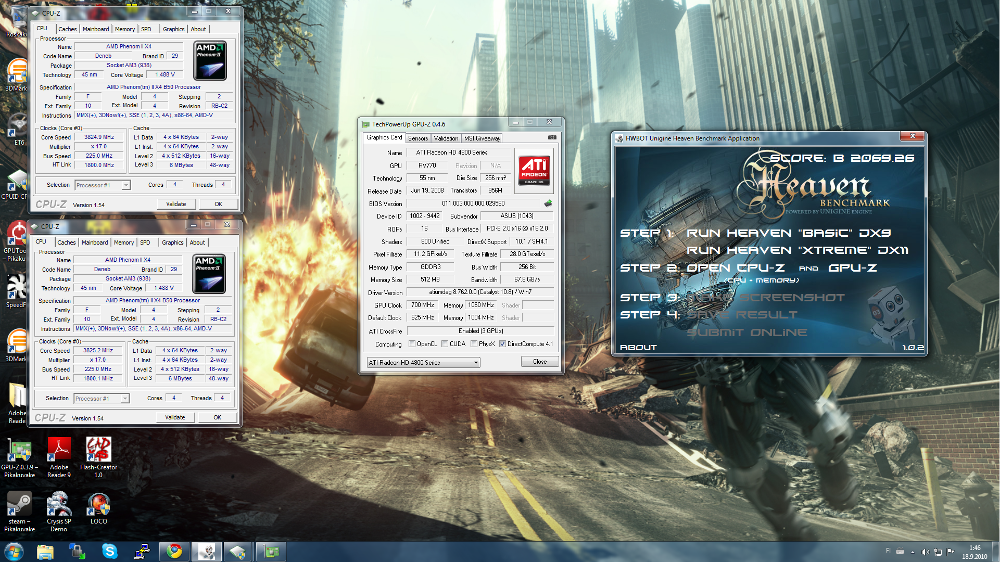The image size is (1000, 562).
Task: Click AMD Phenom II logo in upper CPU-Z
Action: click(x=210, y=61)
